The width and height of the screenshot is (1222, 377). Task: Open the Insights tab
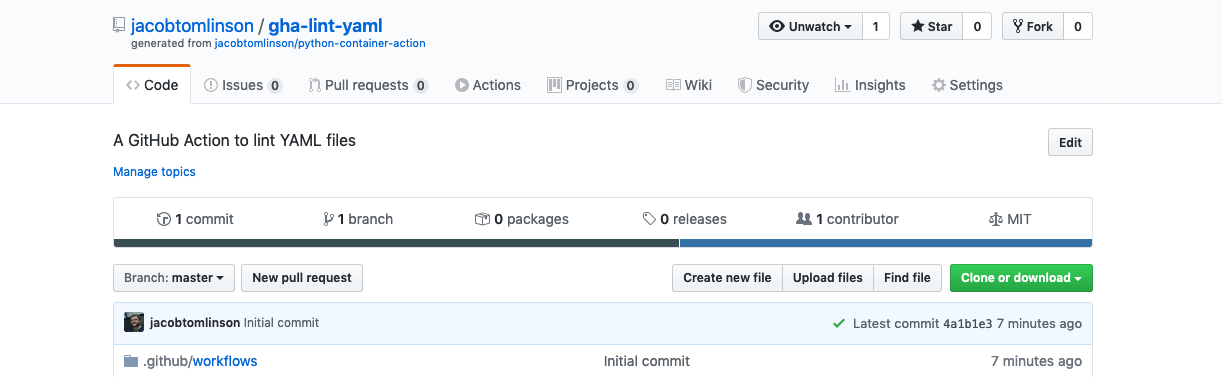click(x=870, y=85)
